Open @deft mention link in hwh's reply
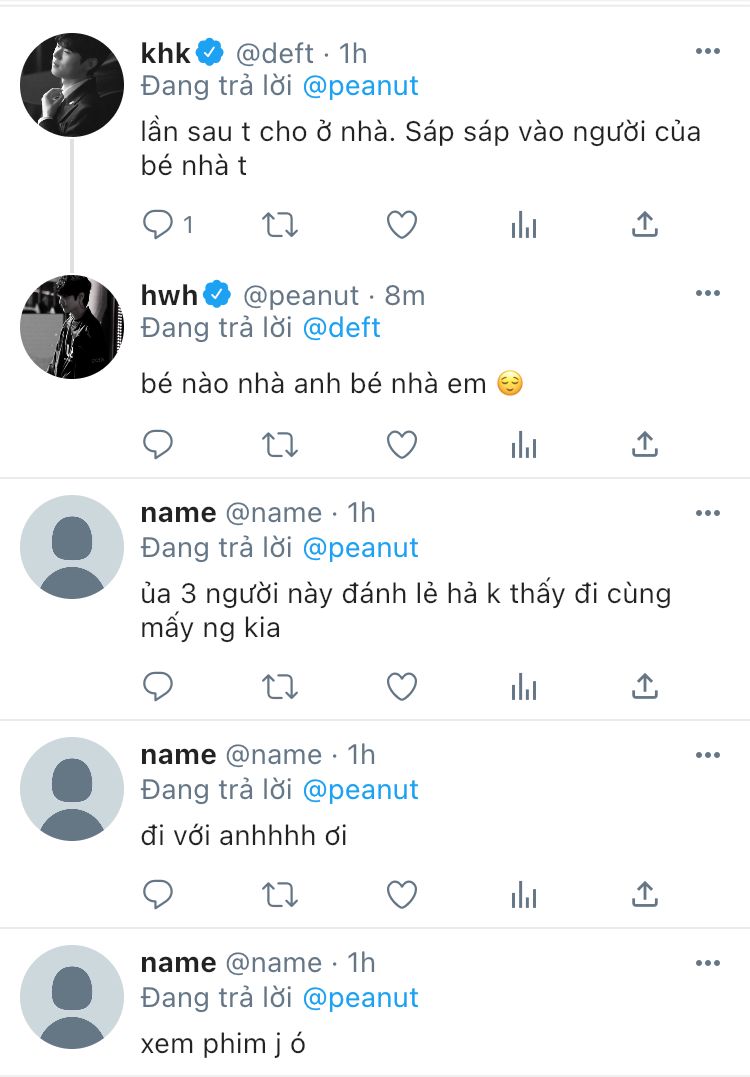The image size is (750, 1077). coord(341,327)
